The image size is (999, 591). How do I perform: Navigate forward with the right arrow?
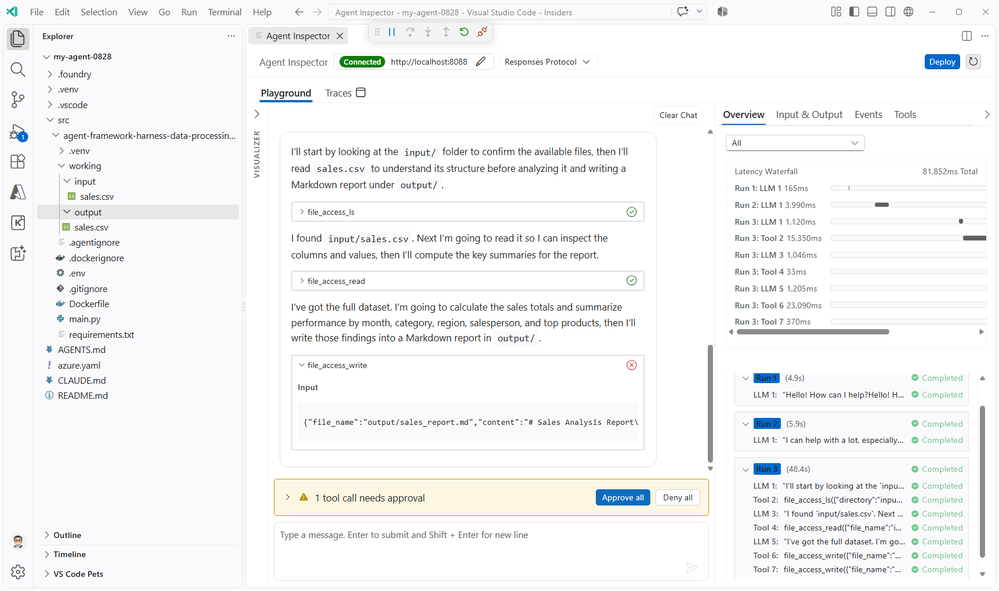[x=317, y=11]
